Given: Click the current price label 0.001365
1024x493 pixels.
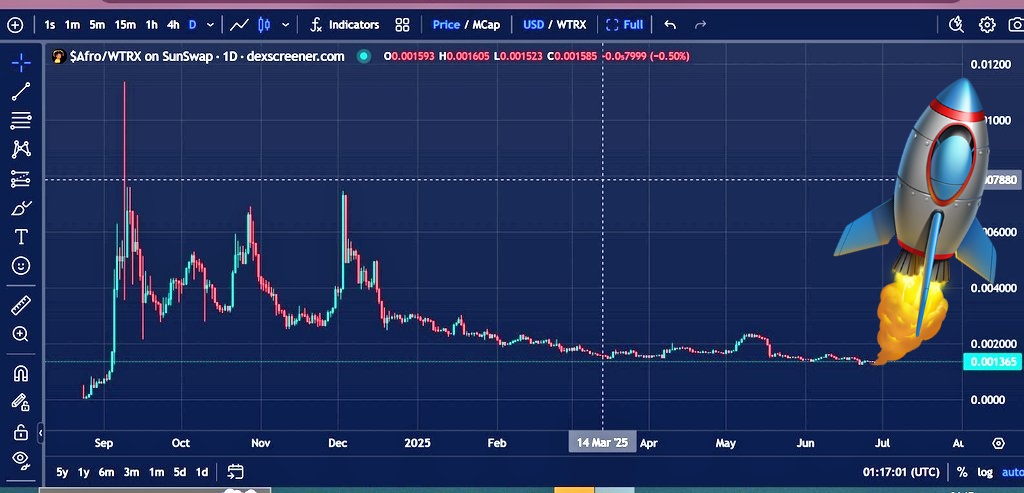Looking at the screenshot, I should tap(993, 362).
